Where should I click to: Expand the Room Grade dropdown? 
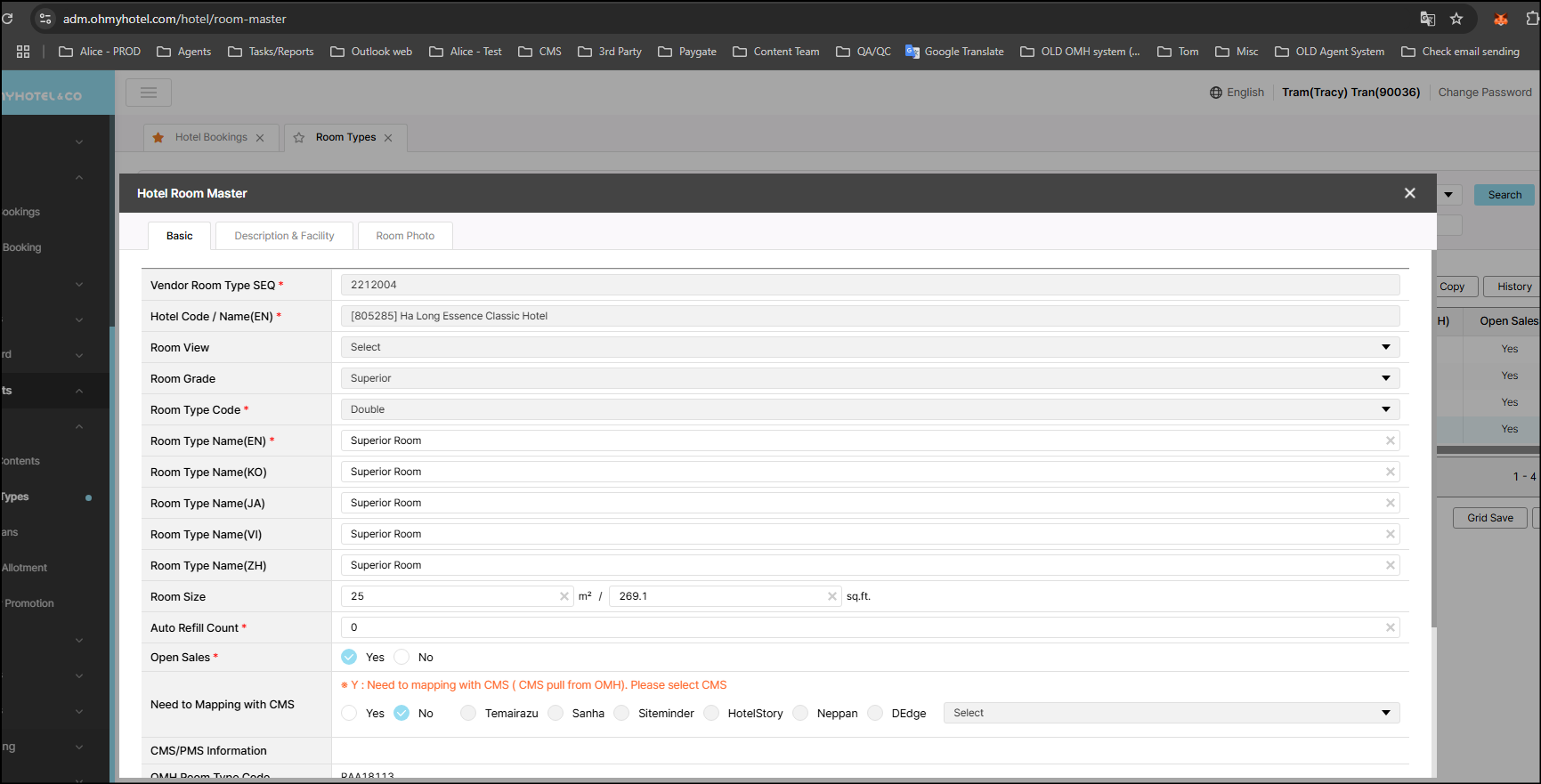click(x=869, y=378)
